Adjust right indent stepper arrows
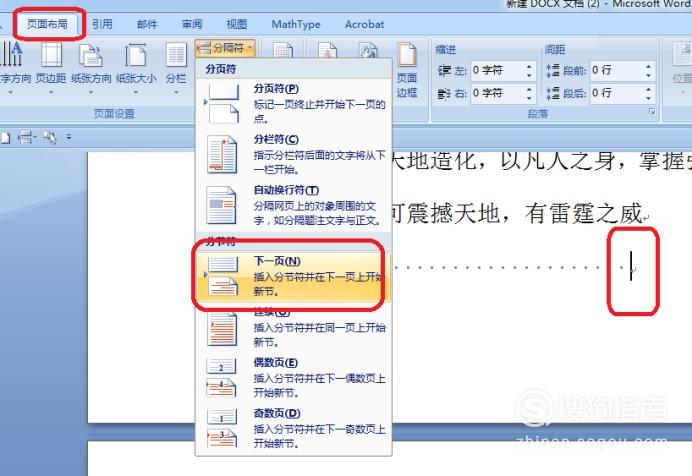The image size is (692, 476). (529, 93)
